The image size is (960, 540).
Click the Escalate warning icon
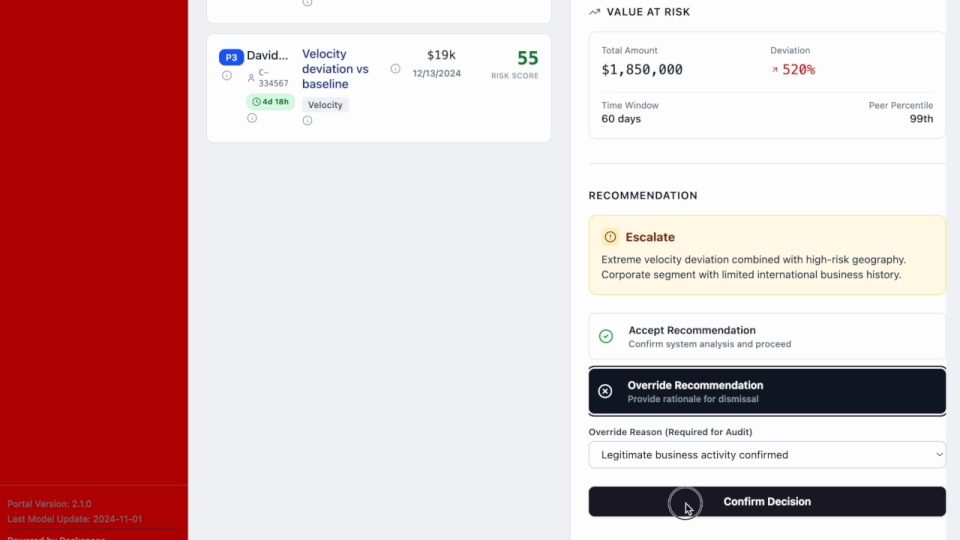tap(610, 237)
